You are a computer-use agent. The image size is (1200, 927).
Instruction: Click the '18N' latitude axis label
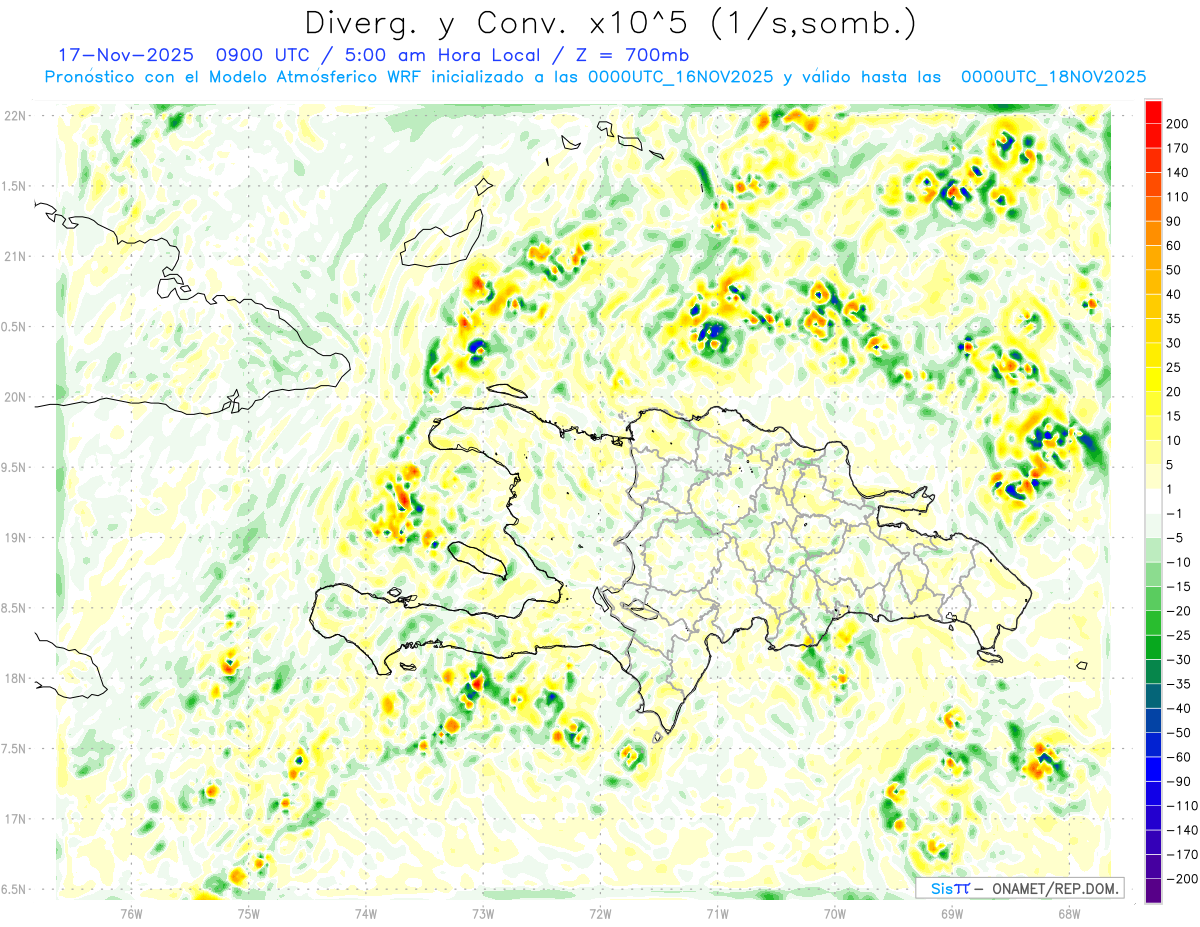pyautogui.click(x=15, y=679)
